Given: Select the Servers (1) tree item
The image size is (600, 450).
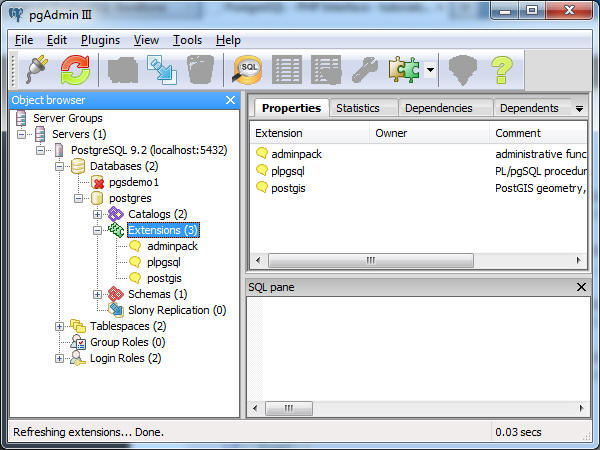Looking at the screenshot, I should (79, 134).
